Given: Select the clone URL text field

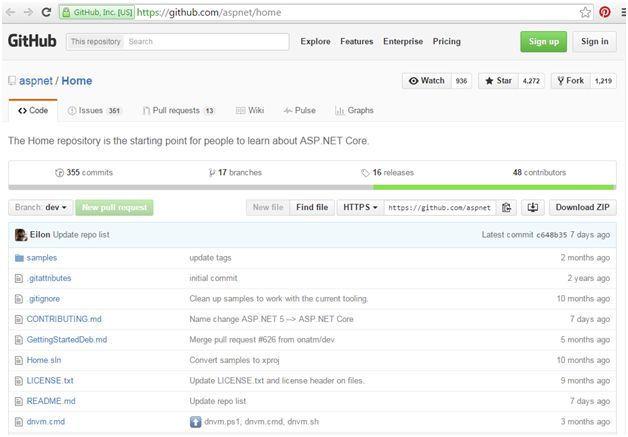Looking at the screenshot, I should [439, 207].
